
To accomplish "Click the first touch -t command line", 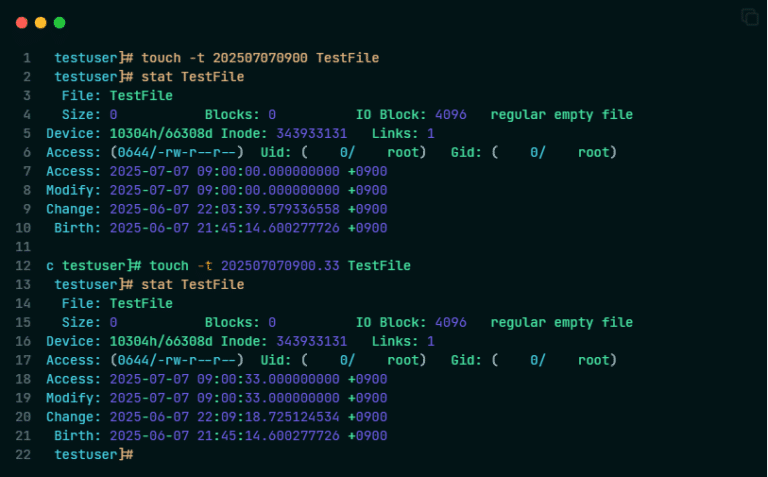I will (216, 58).
